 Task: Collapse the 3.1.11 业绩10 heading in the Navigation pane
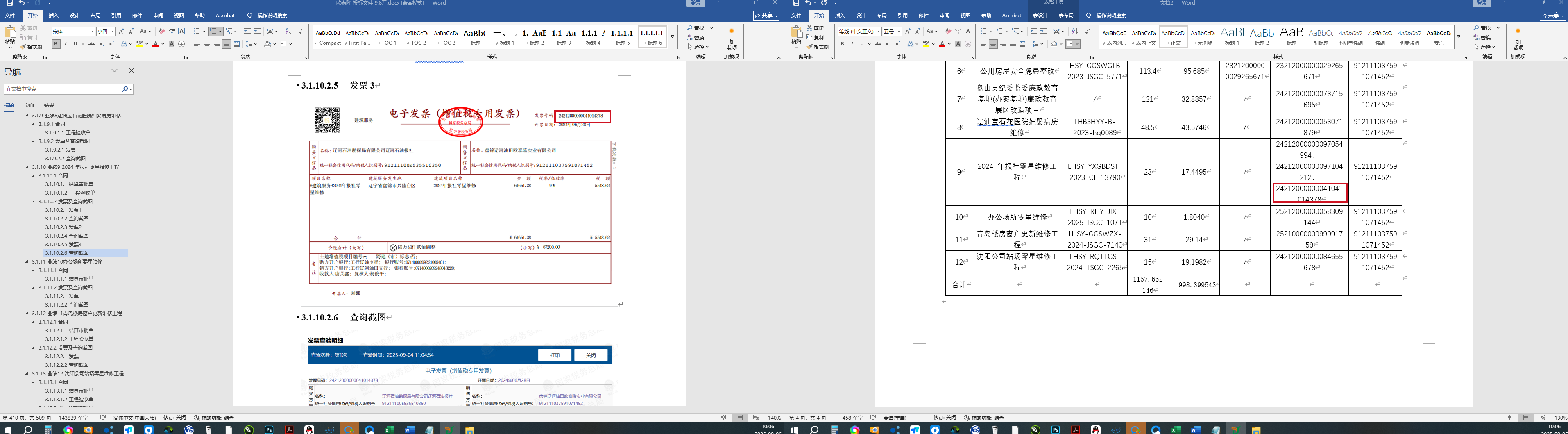27,262
